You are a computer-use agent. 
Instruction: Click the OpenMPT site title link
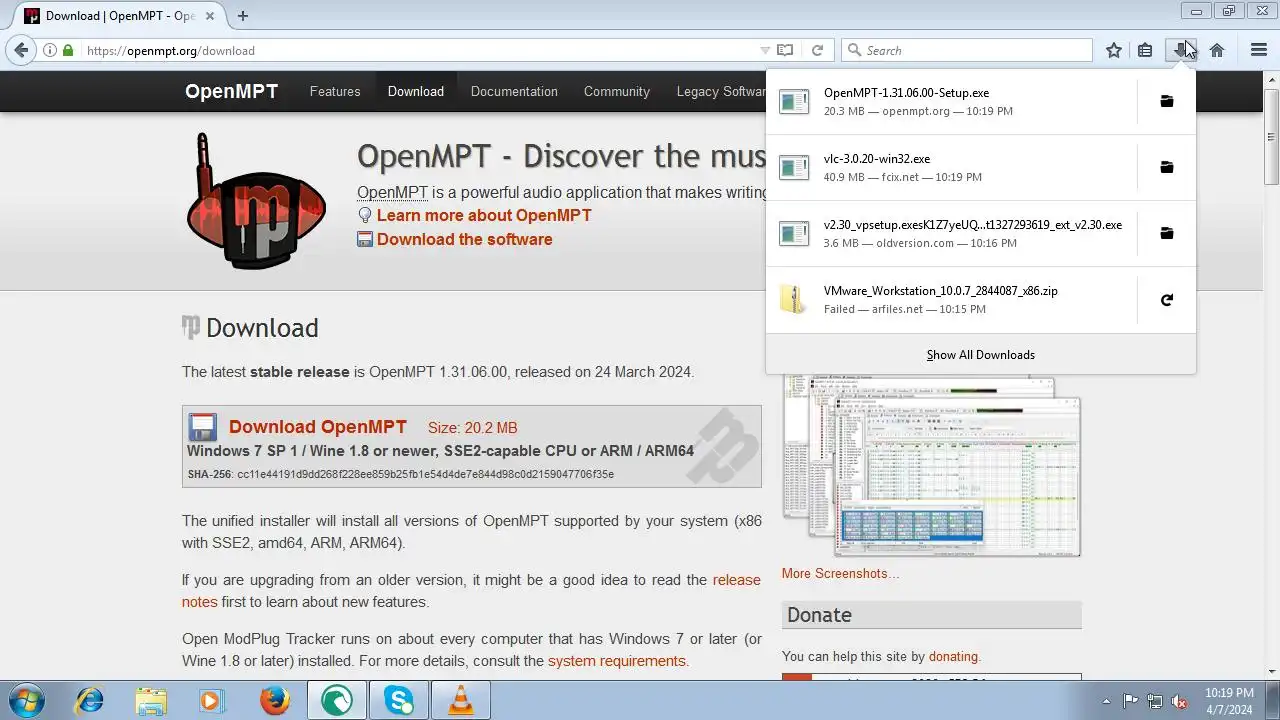pos(232,91)
